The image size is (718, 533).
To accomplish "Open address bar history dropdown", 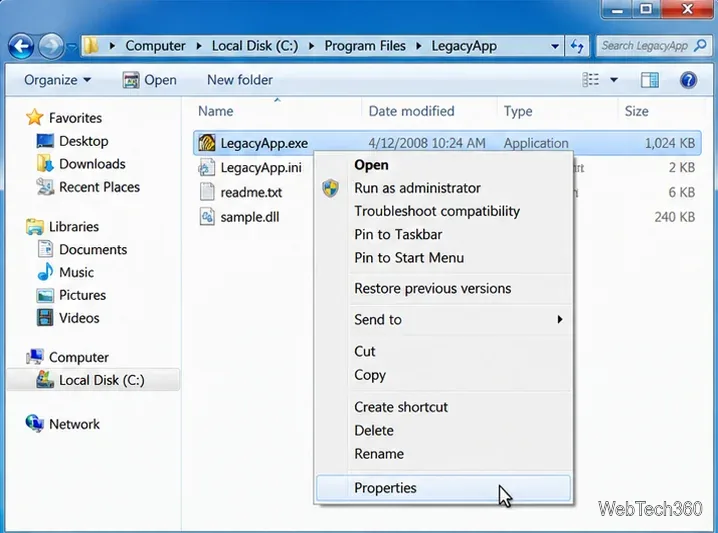I will coord(555,46).
